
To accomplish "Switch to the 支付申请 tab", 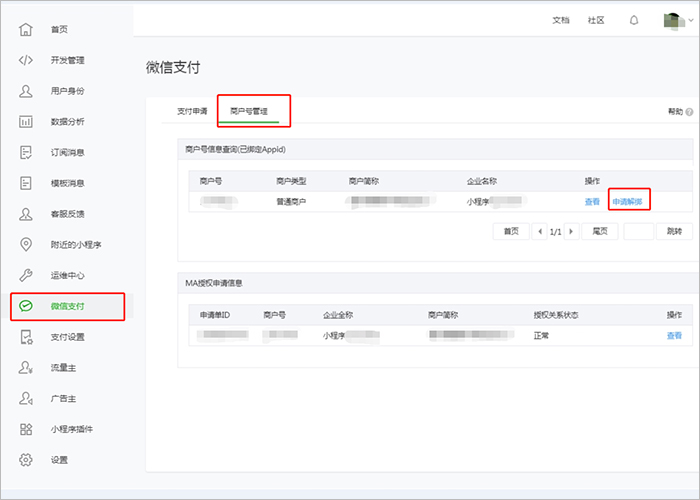I will pyautogui.click(x=192, y=111).
